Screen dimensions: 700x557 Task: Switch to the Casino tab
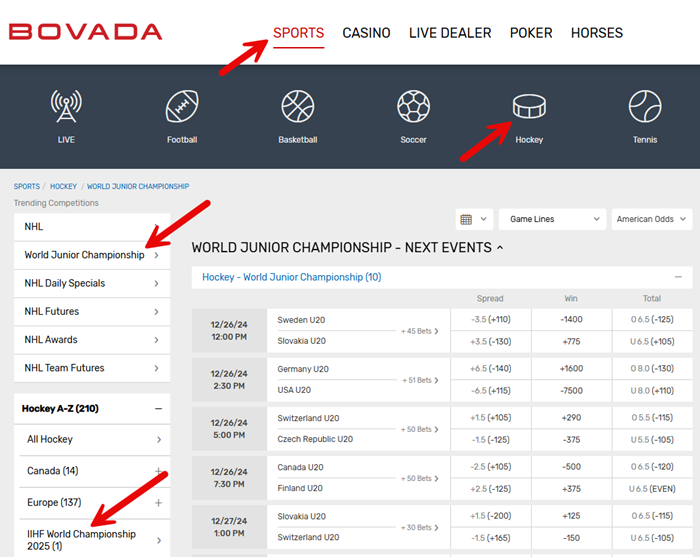point(366,33)
